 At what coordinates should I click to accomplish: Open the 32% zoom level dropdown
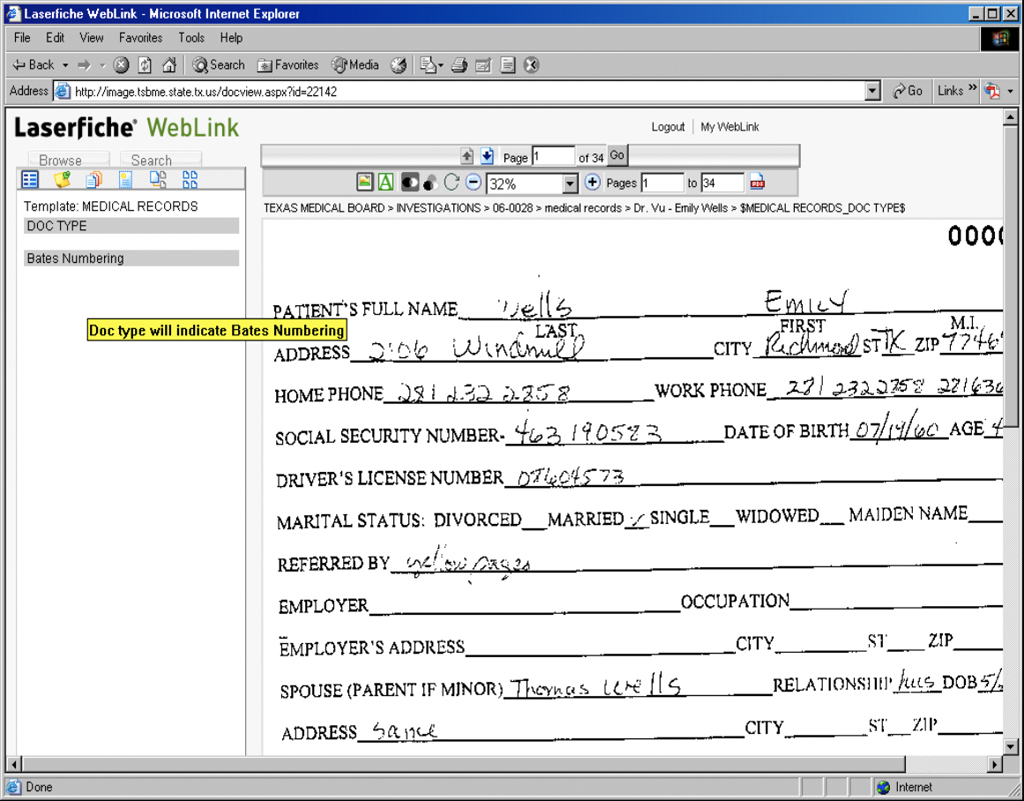570,184
